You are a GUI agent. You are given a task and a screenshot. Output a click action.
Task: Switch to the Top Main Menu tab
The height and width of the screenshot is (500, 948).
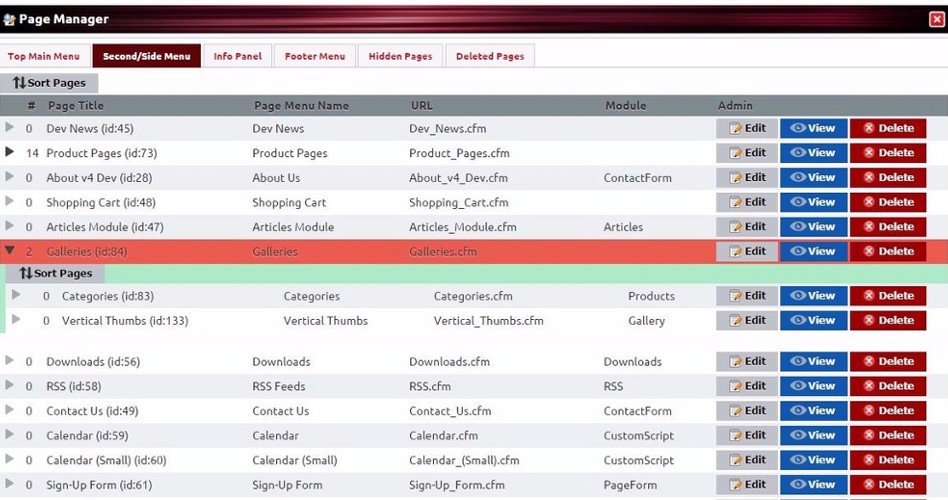(x=44, y=56)
